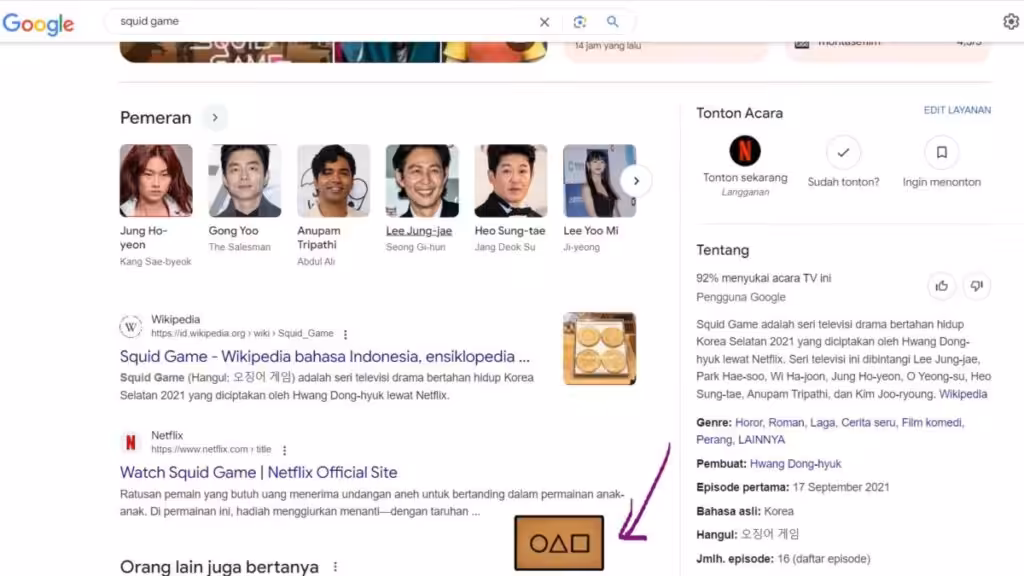Click the squid game shapes invitation card
The height and width of the screenshot is (576, 1024).
pos(559,543)
